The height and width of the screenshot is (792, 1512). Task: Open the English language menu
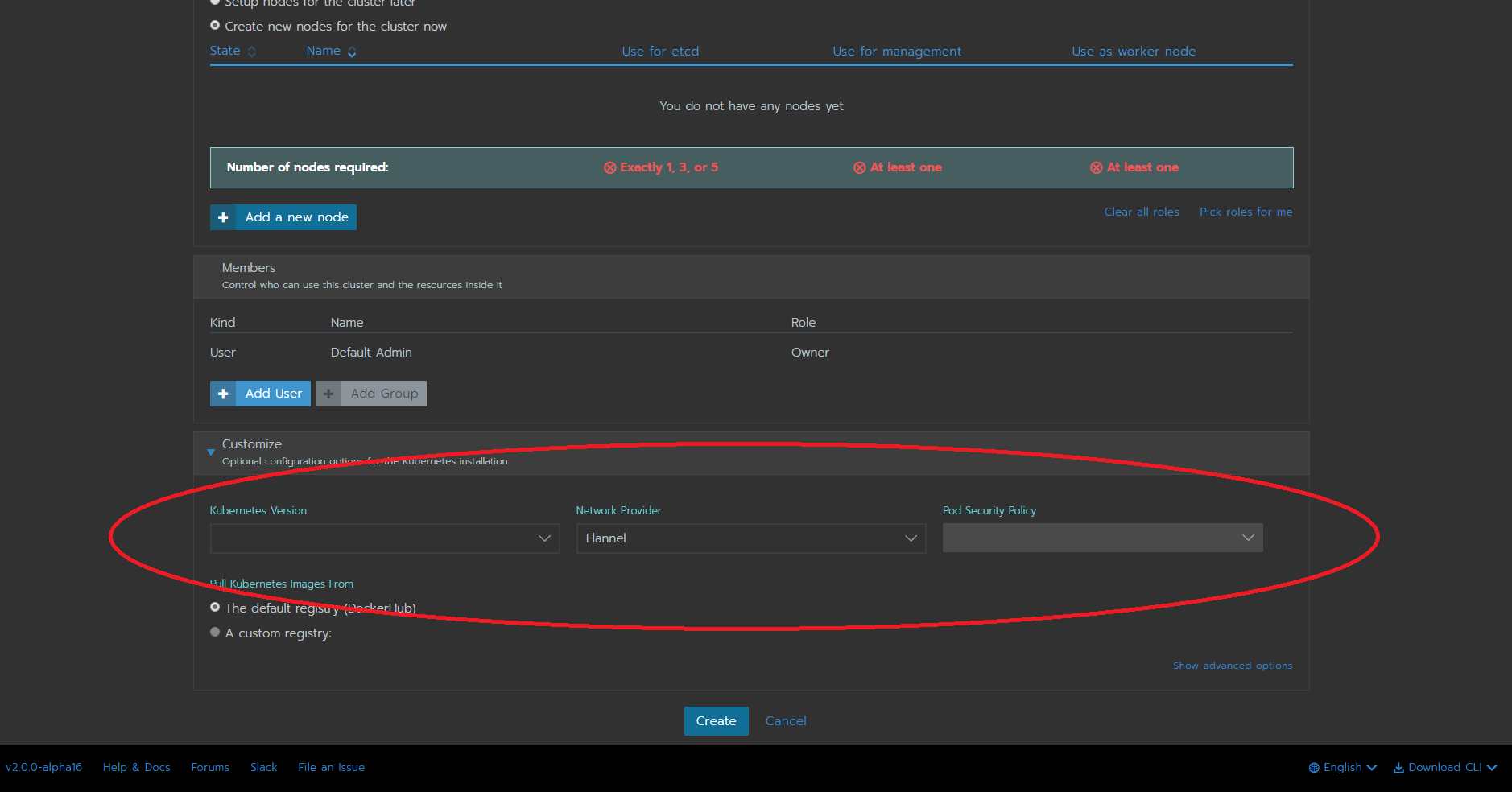pyautogui.click(x=1342, y=767)
